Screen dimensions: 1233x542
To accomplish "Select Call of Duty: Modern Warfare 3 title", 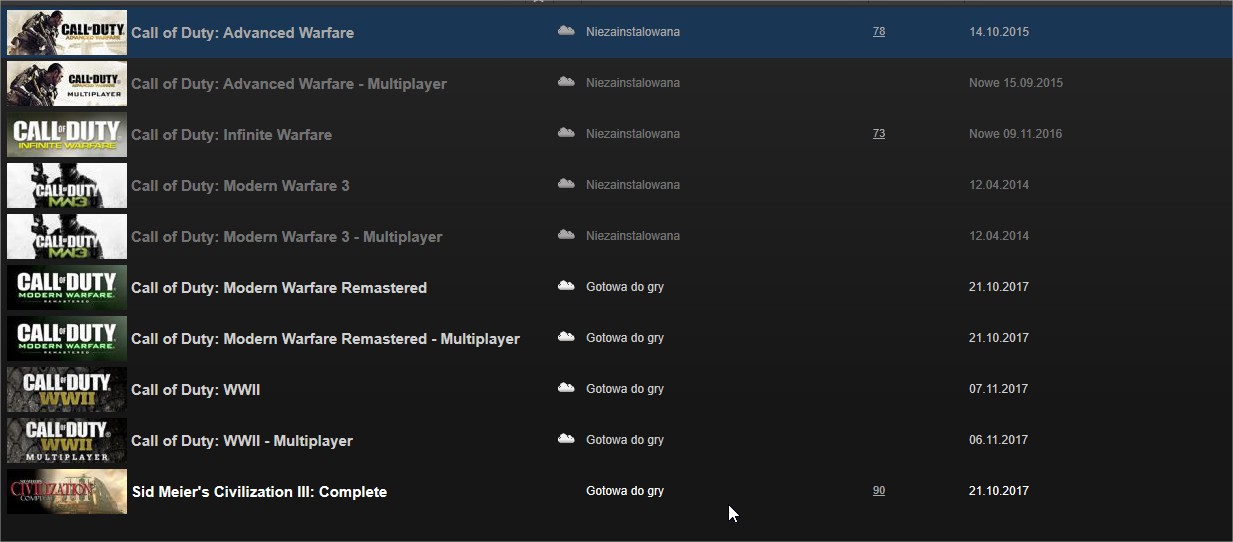I will click(240, 186).
